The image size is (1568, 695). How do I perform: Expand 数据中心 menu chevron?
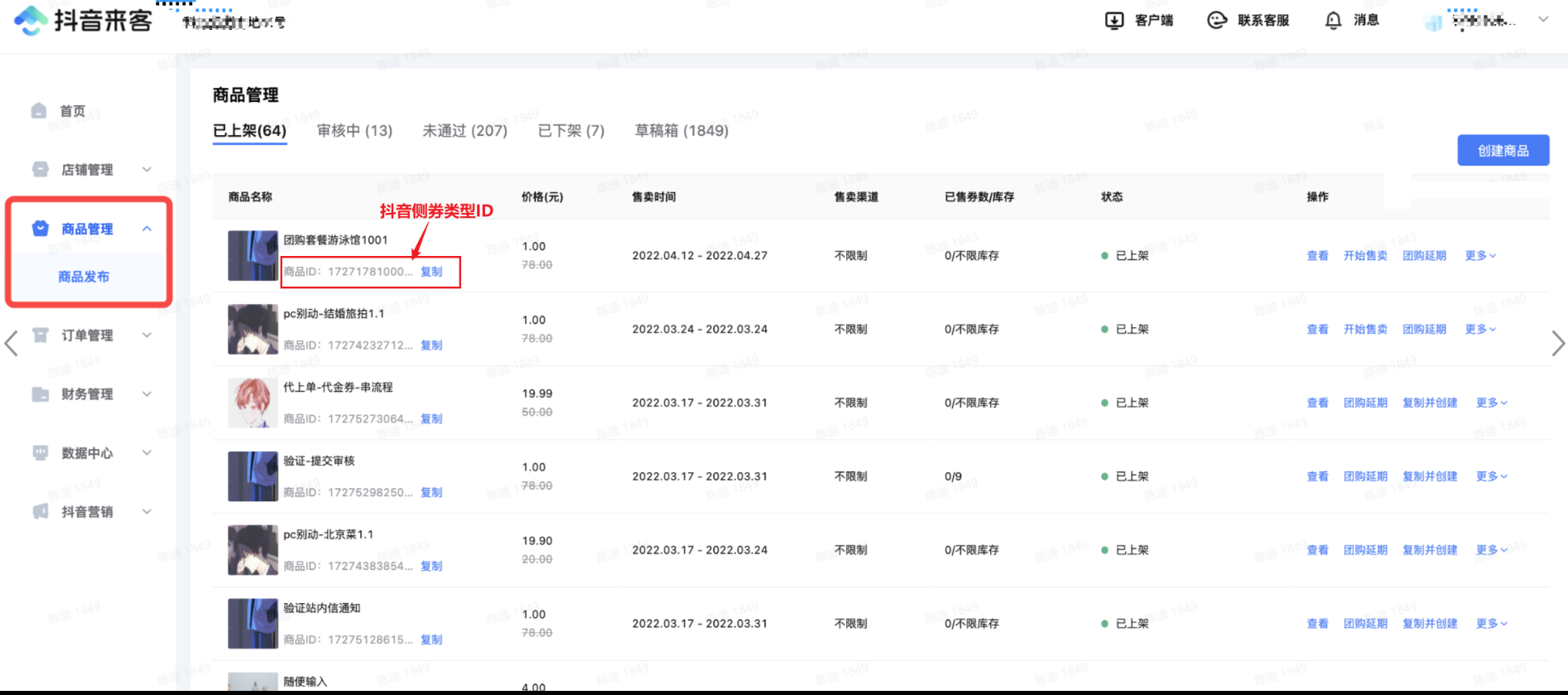tap(147, 452)
